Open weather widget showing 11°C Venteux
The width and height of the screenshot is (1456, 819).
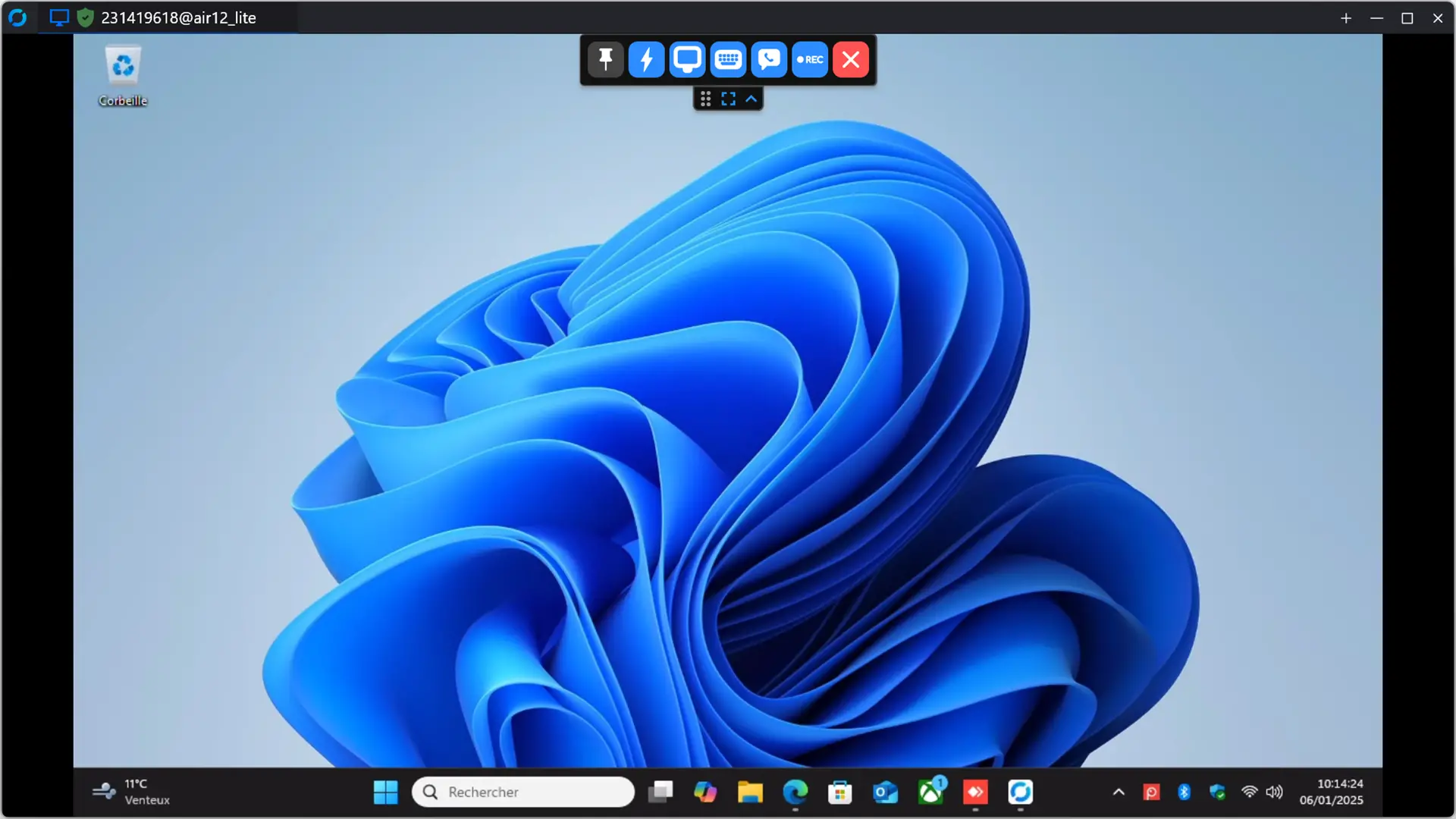coord(131,792)
